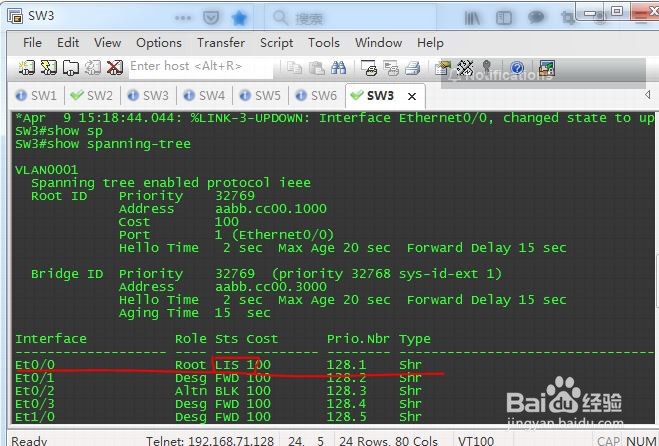This screenshot has width=659, height=446.
Task: Open the View menu
Action: [108, 42]
